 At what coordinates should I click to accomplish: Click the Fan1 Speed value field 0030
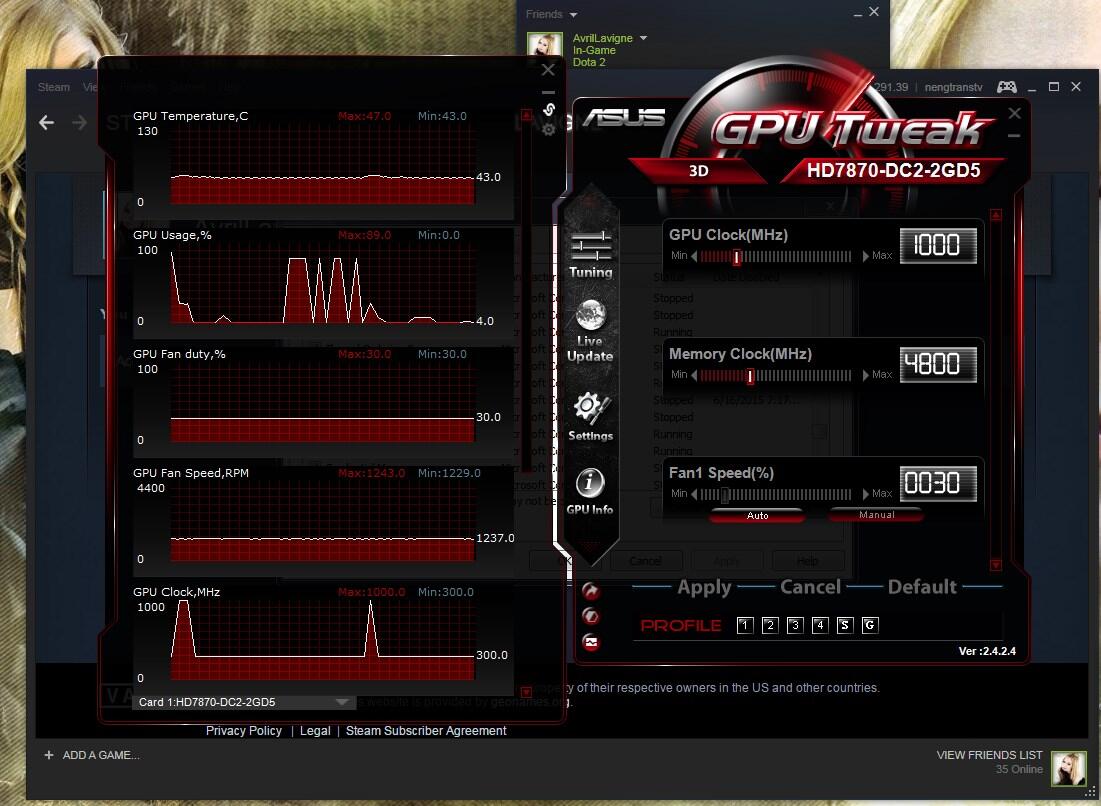point(938,483)
